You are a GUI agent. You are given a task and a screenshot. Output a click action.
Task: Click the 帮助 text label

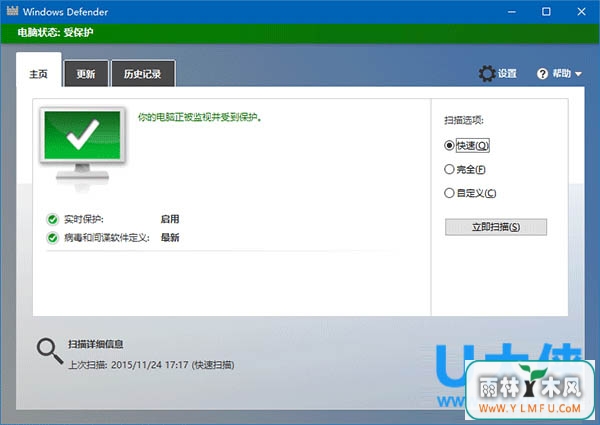562,73
